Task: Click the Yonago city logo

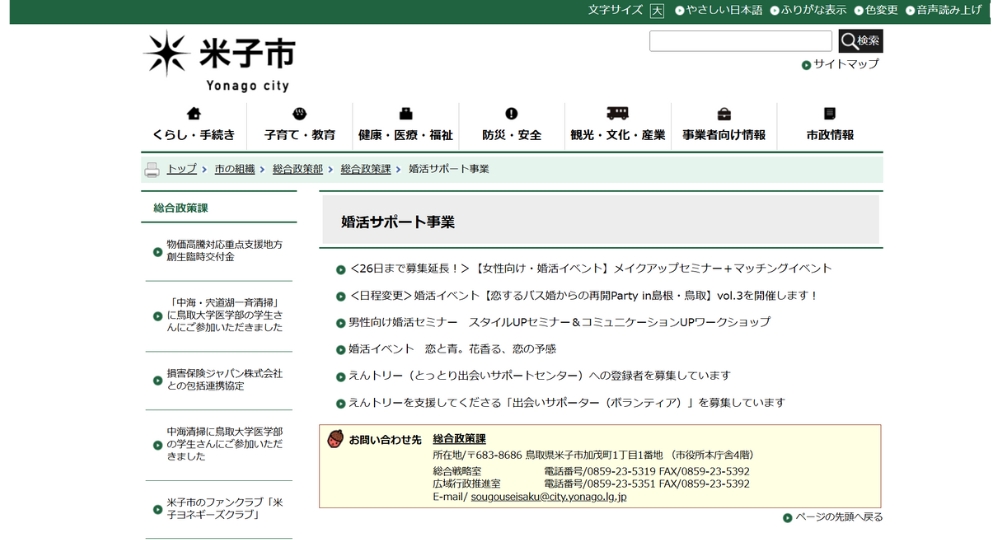Action: click(219, 61)
